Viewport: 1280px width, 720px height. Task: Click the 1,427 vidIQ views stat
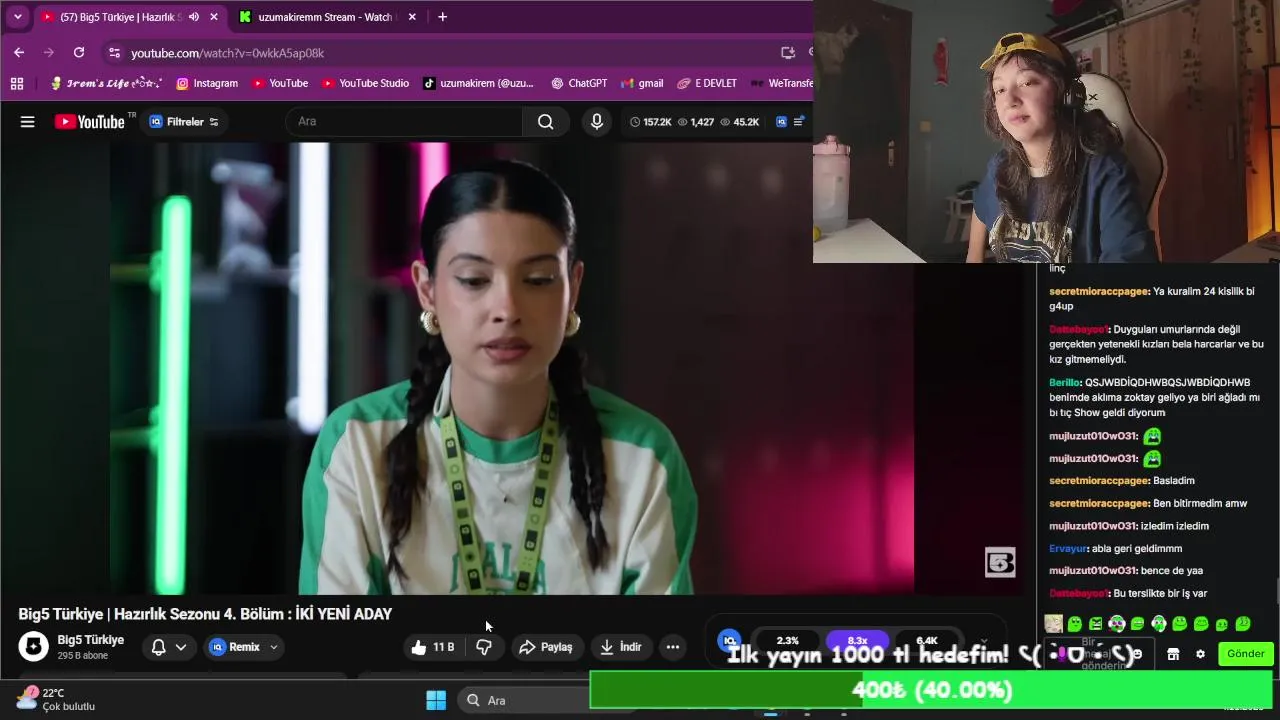point(696,122)
